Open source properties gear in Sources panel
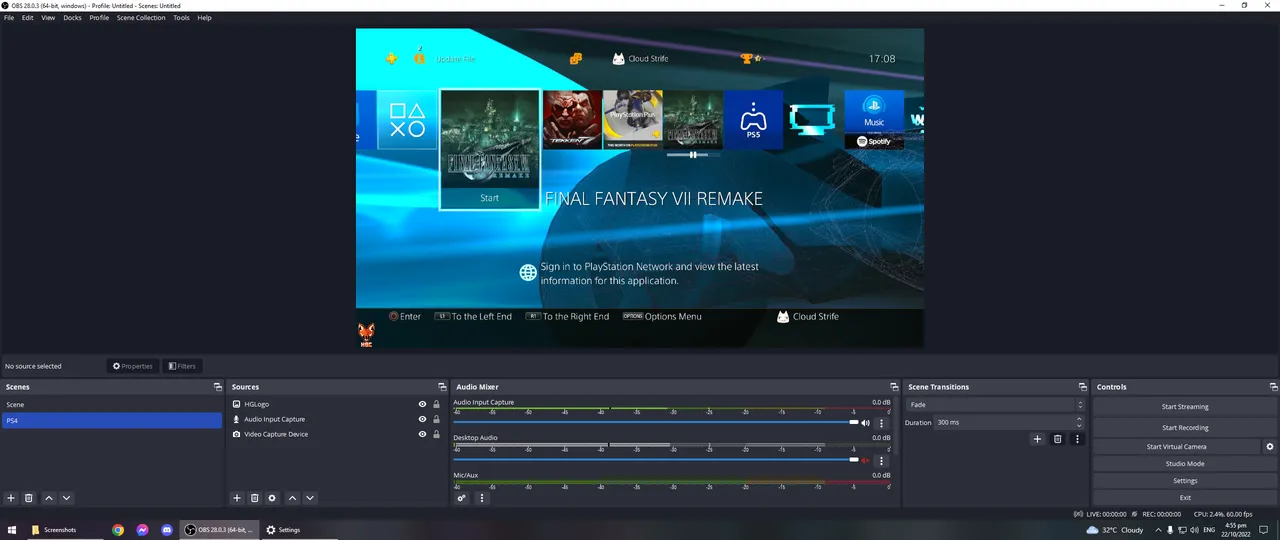Screen dimensions: 1280x540 click(x=272, y=498)
